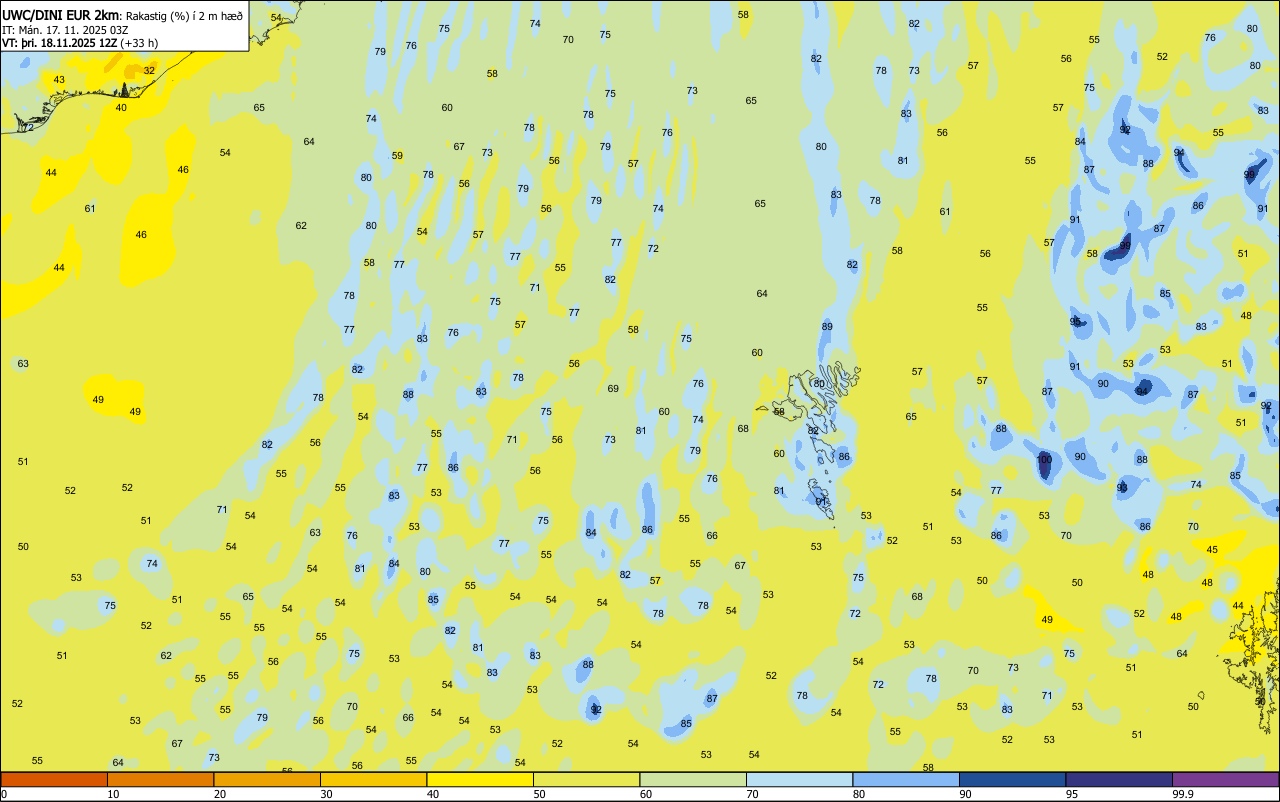
Task: Click the purple legend swatch above 99.9
Action: coord(1225,779)
